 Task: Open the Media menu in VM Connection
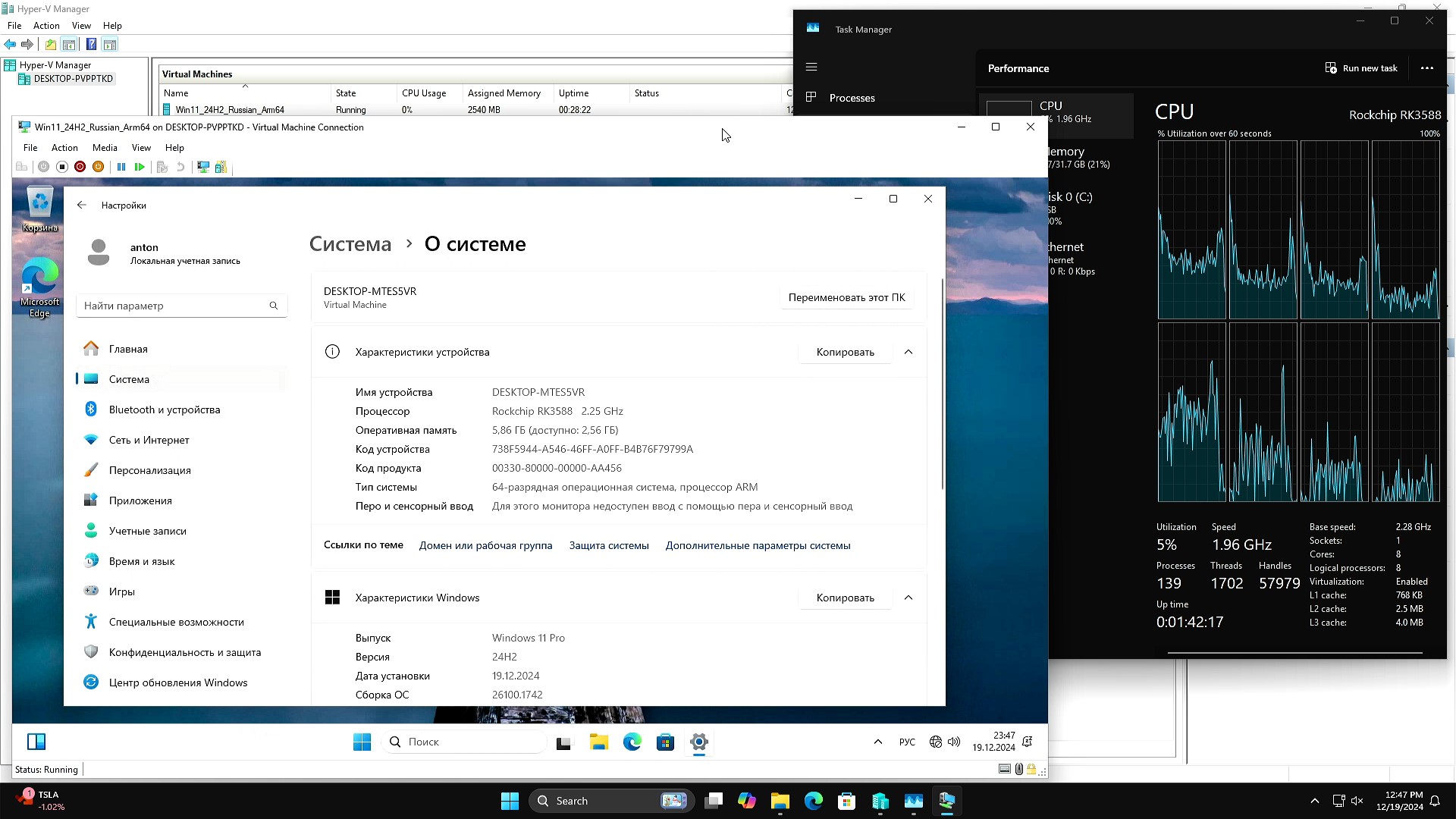(105, 148)
